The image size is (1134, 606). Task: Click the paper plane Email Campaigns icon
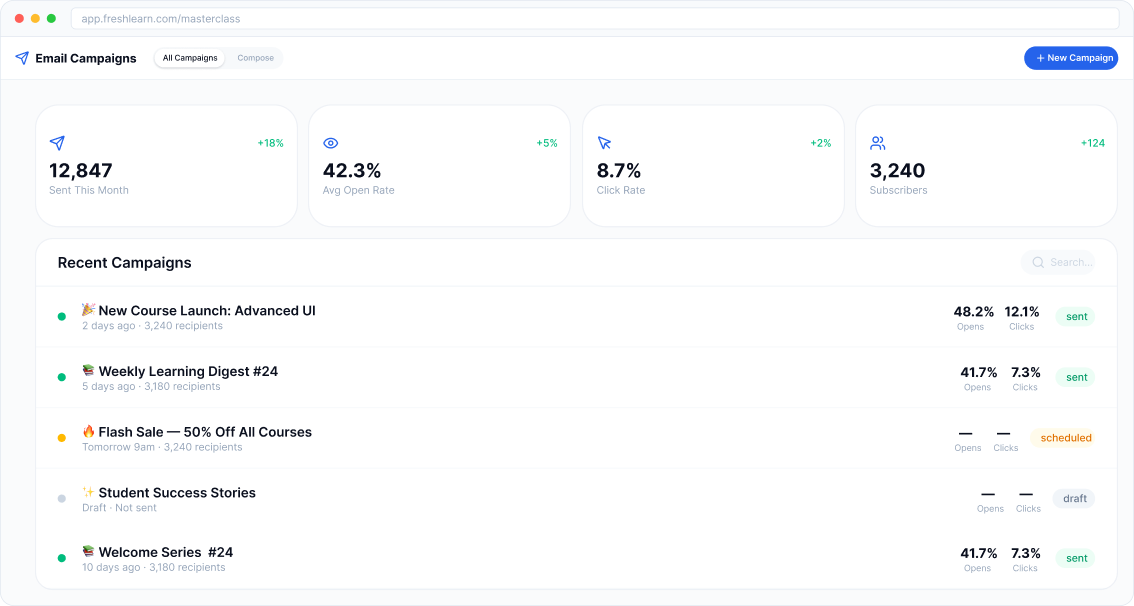pos(22,58)
